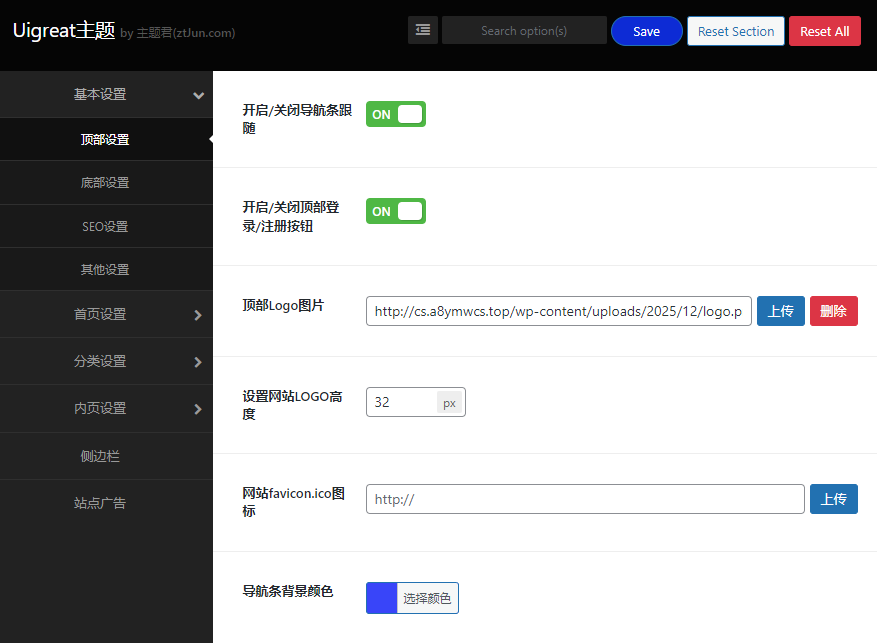Click the Search option(s) field
The height and width of the screenshot is (643, 877).
coord(524,30)
